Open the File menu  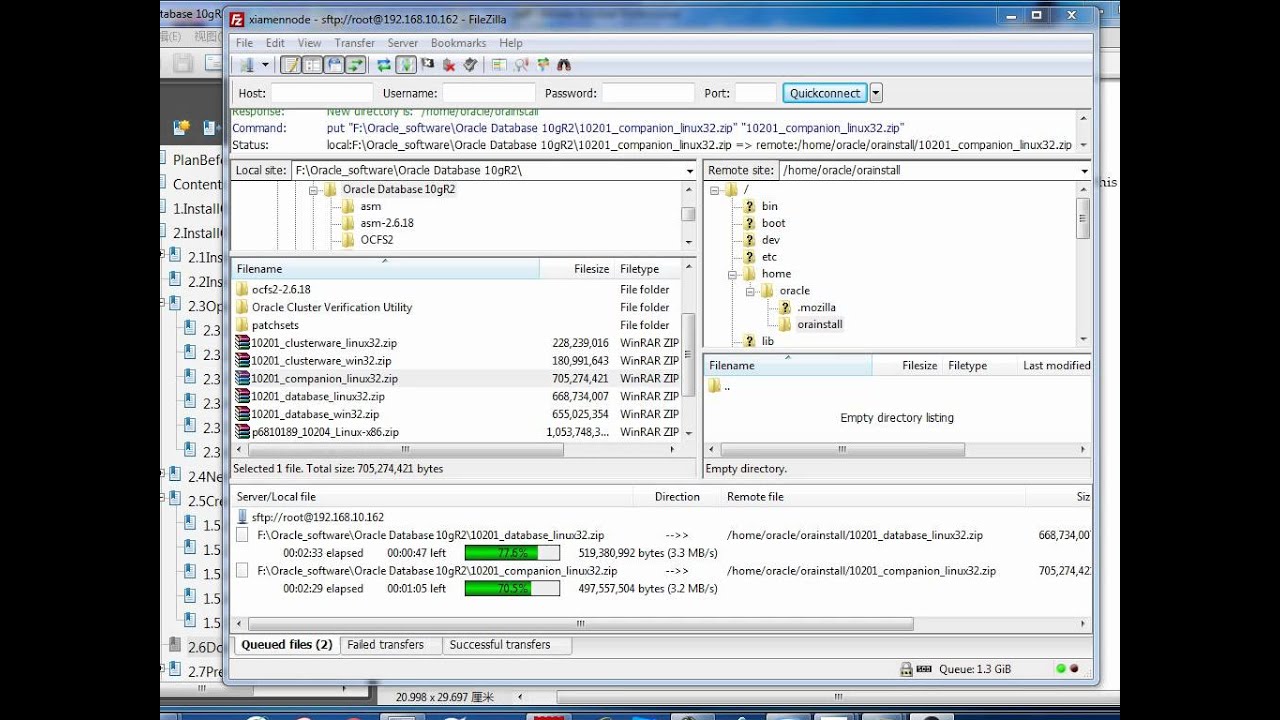pyautogui.click(x=244, y=43)
